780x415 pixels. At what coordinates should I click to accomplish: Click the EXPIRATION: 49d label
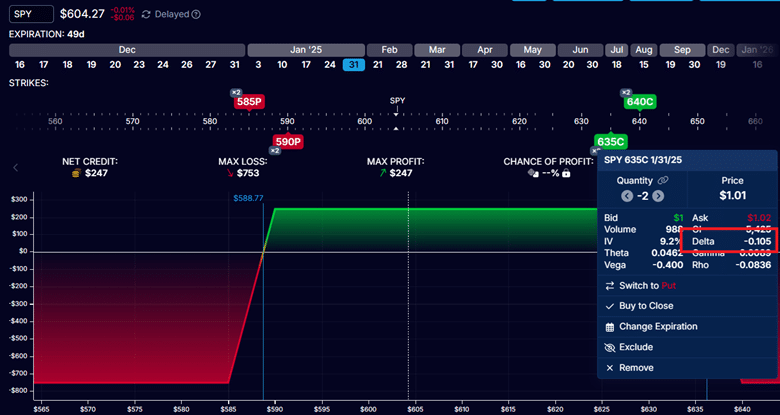click(x=45, y=34)
